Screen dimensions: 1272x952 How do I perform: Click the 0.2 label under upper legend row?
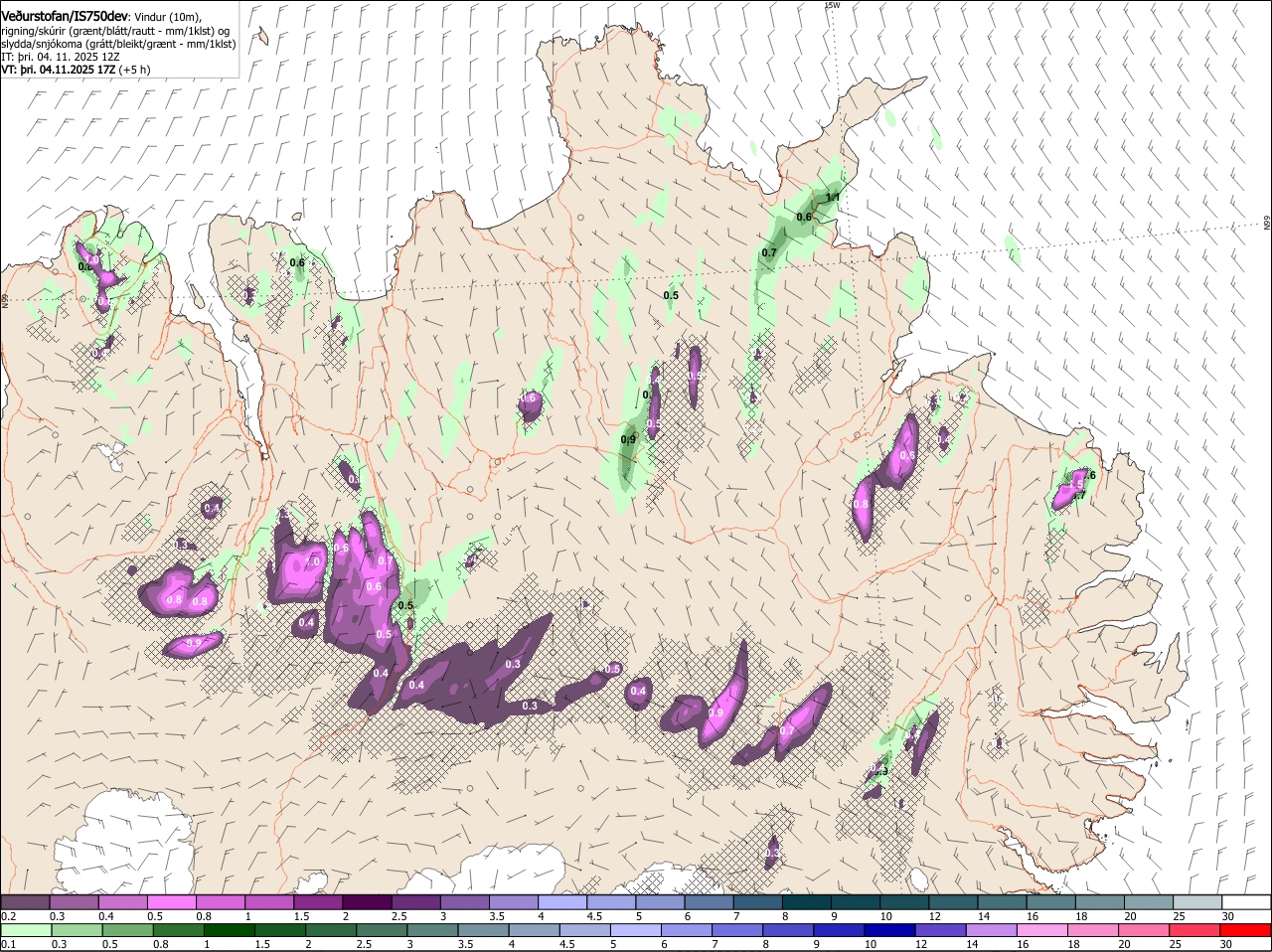click(8, 916)
